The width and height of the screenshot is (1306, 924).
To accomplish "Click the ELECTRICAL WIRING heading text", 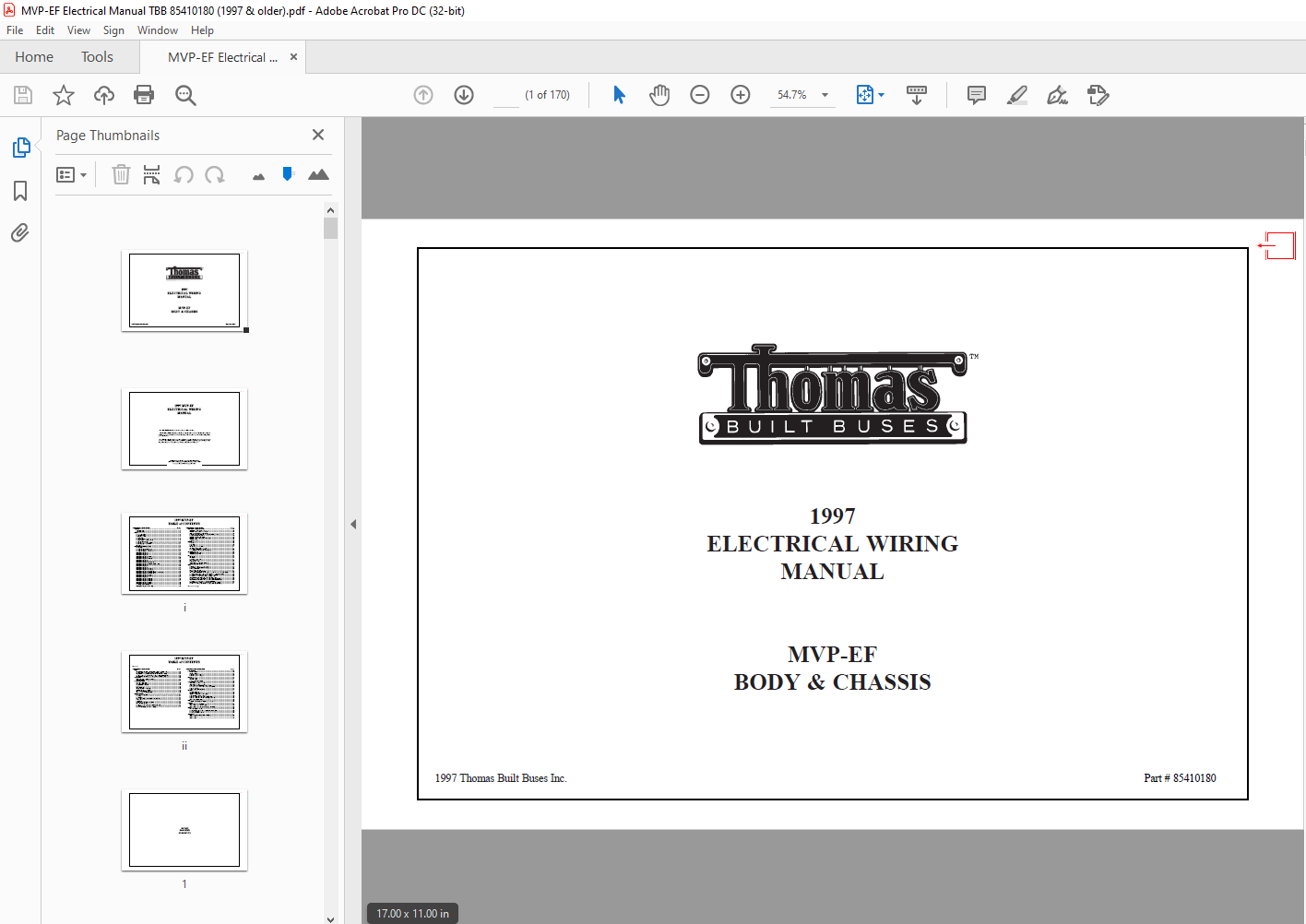I will click(832, 544).
